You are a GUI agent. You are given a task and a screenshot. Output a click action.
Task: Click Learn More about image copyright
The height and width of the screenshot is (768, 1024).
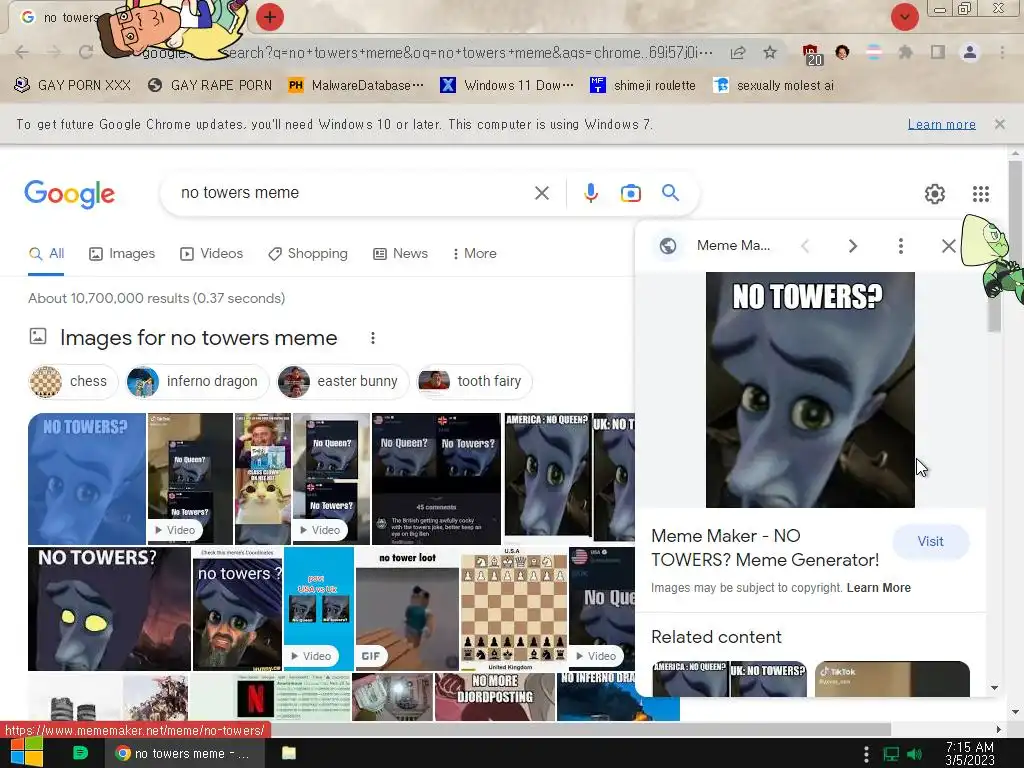(878, 588)
